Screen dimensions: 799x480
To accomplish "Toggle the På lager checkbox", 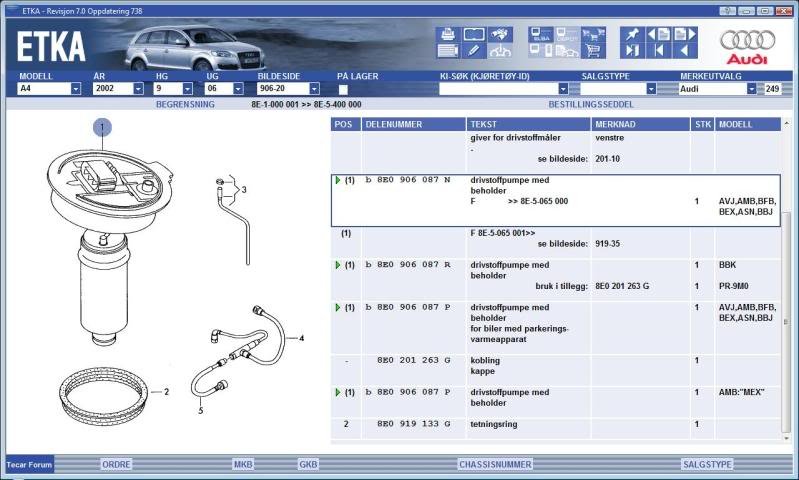I will (343, 89).
